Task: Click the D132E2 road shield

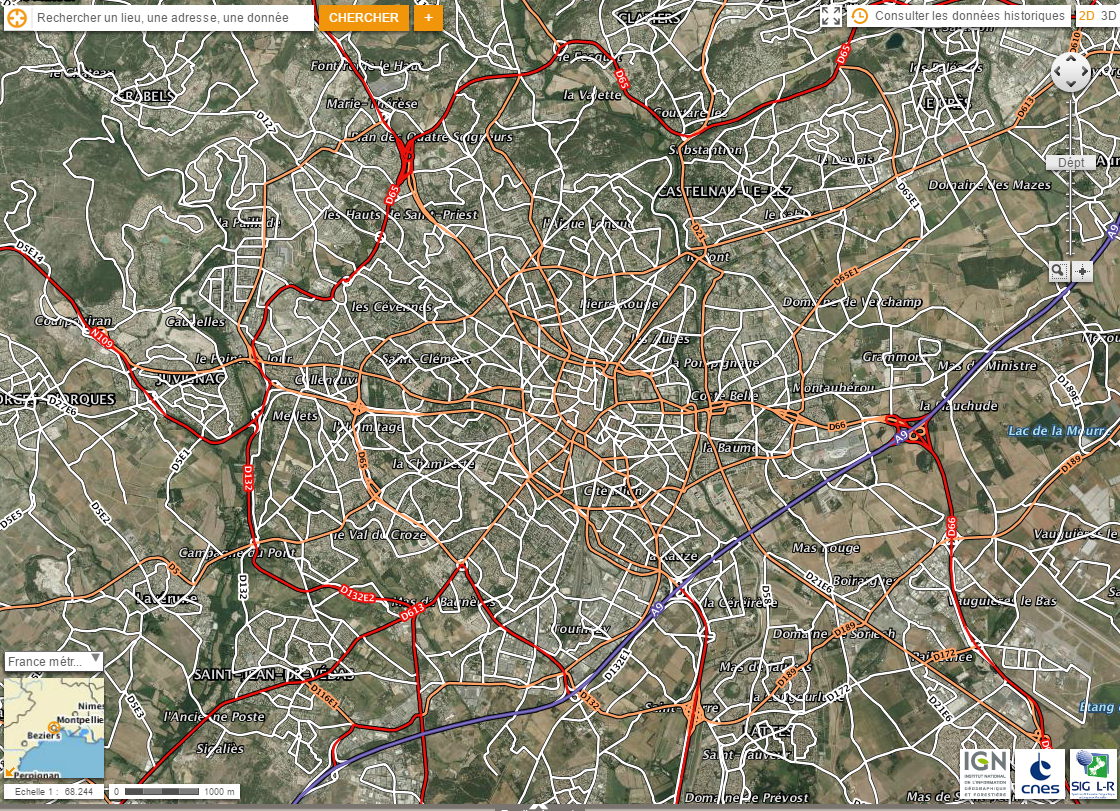Action: pyautogui.click(x=356, y=594)
